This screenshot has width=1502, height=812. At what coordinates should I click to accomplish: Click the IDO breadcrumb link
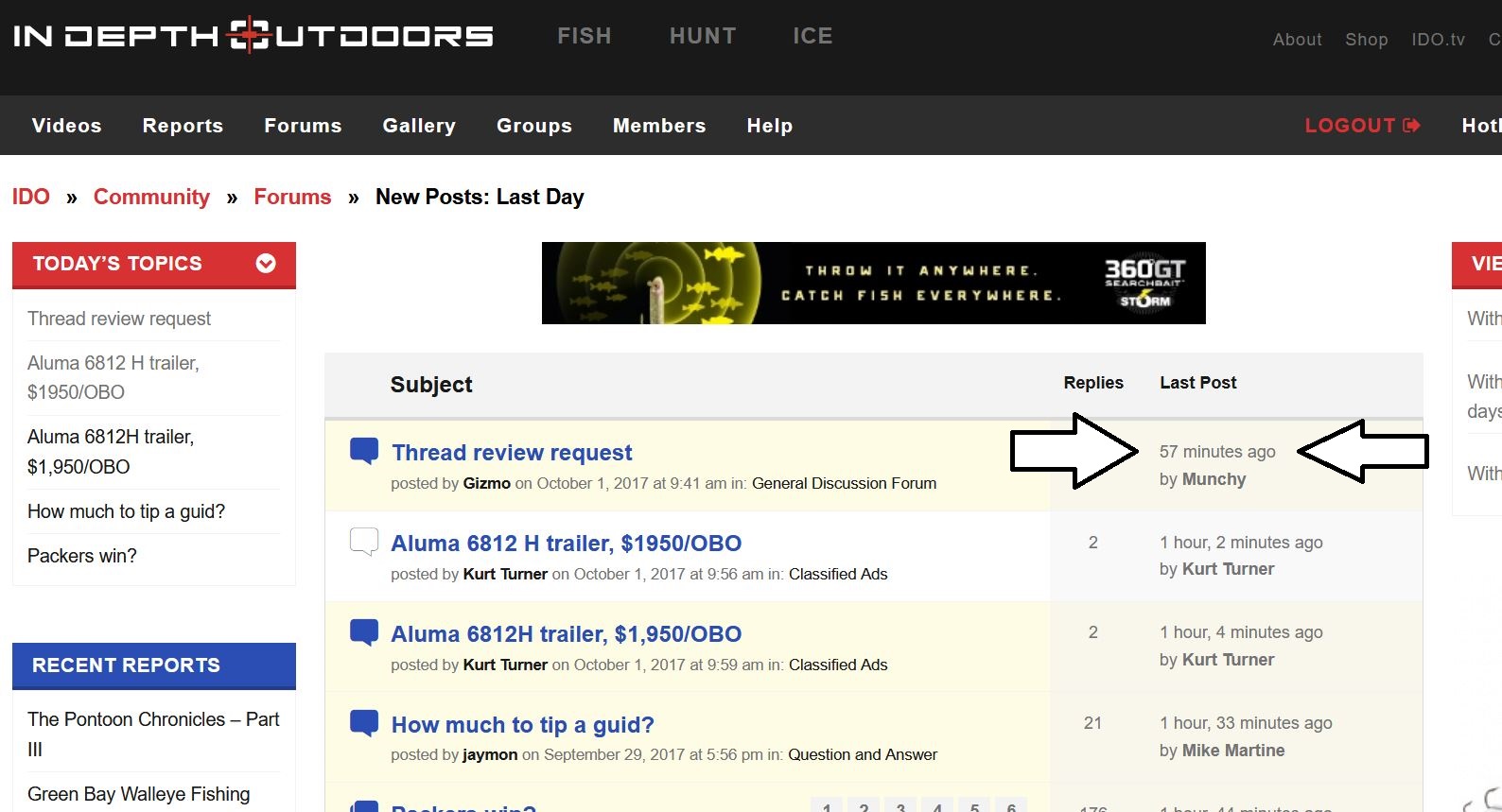(30, 197)
